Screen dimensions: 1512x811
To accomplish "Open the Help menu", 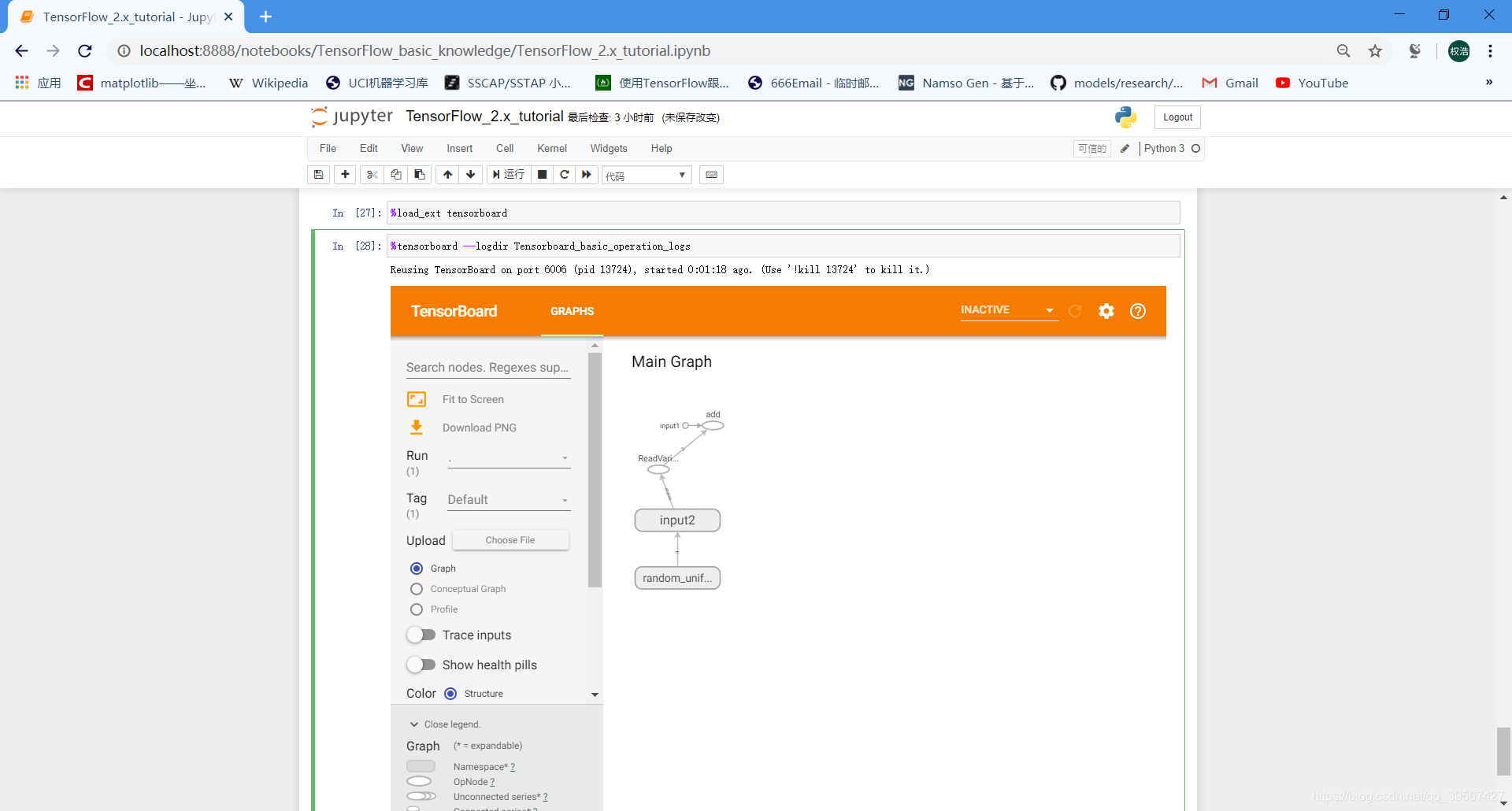I will point(661,148).
